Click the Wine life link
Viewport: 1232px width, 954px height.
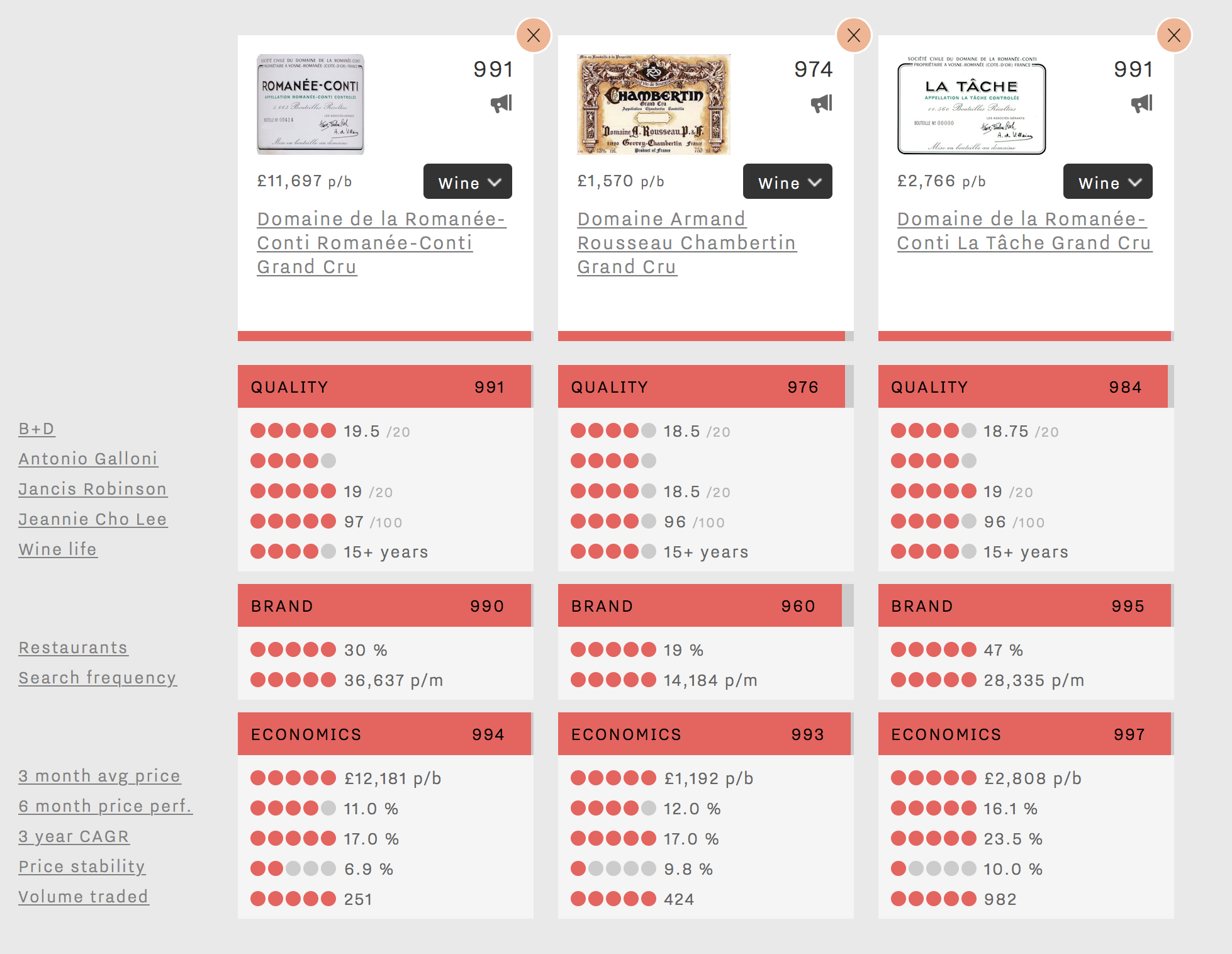pos(58,550)
